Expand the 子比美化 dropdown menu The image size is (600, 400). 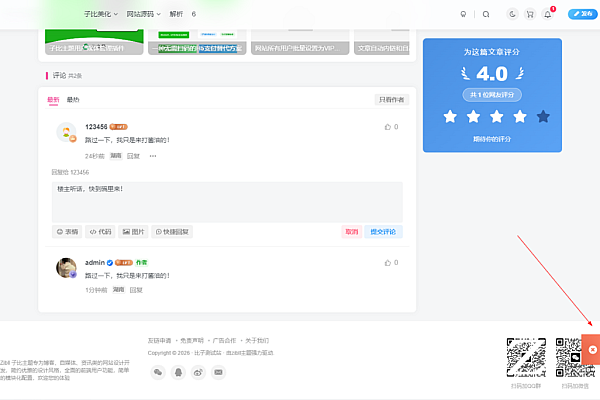click(x=100, y=15)
